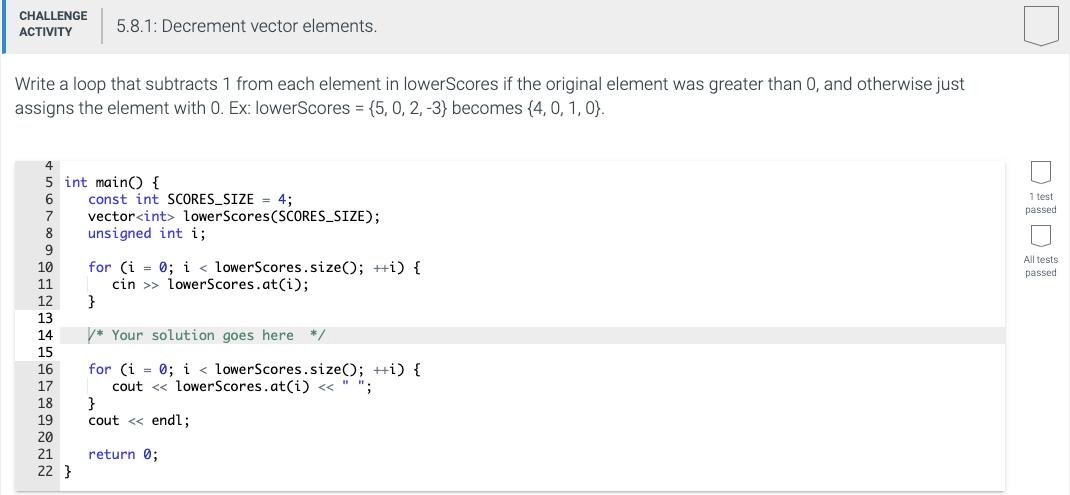The image size is (1070, 495).
Task: Click the title '5.8.1: Decrement vector elements.'
Action: tap(246, 27)
